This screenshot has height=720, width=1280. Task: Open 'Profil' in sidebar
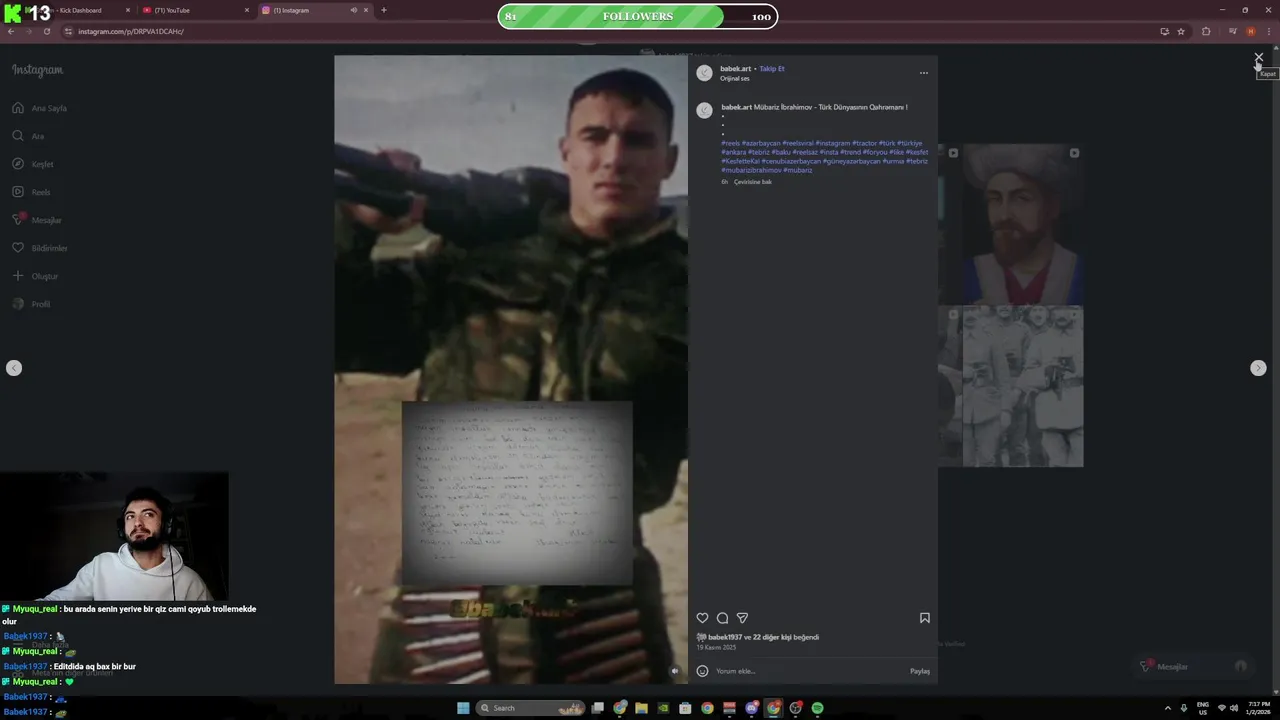[x=31, y=304]
